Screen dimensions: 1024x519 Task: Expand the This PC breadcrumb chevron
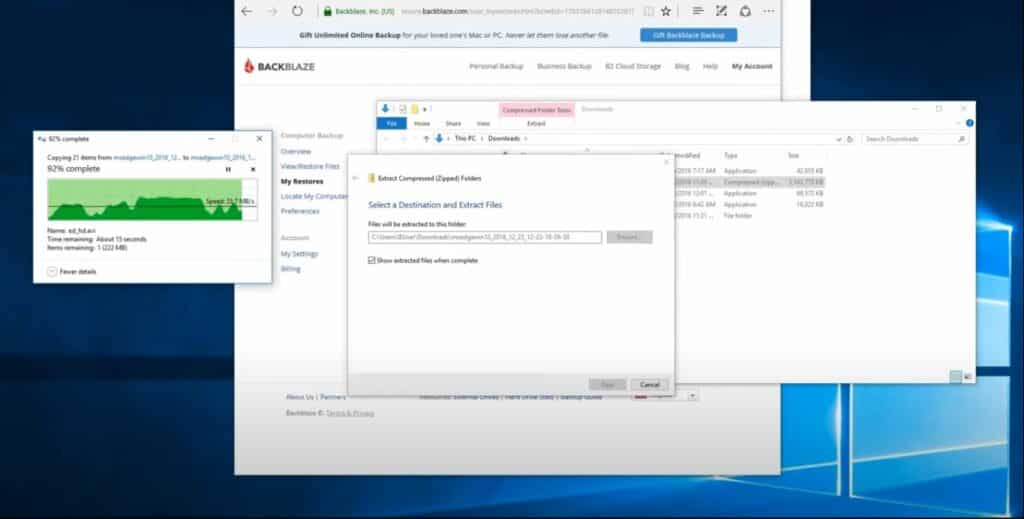click(x=482, y=138)
